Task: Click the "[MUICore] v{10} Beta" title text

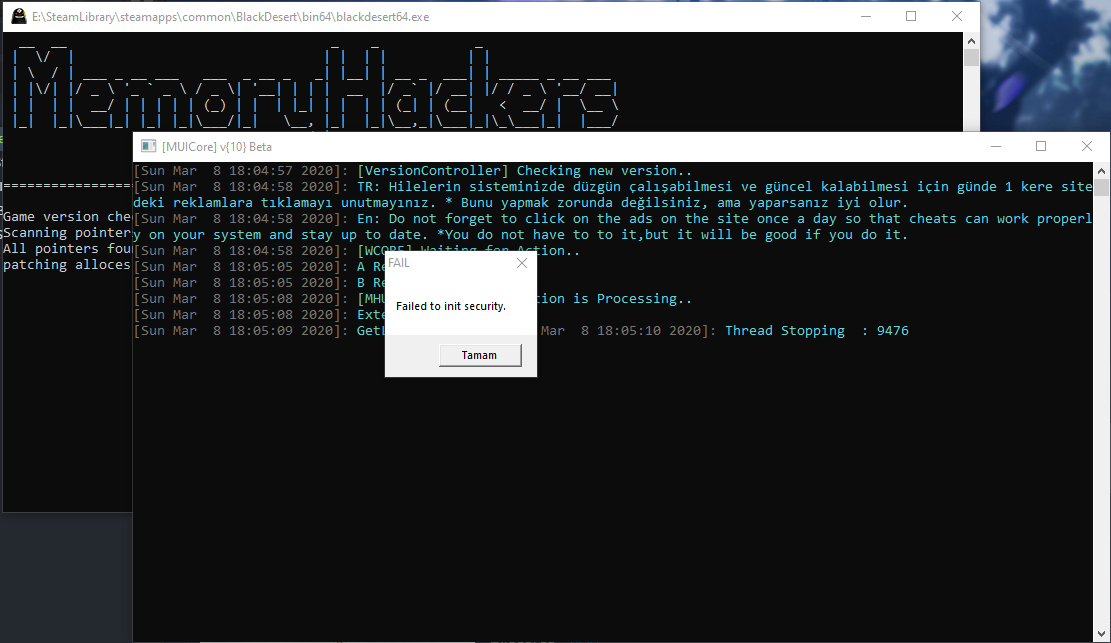Action: point(217,147)
